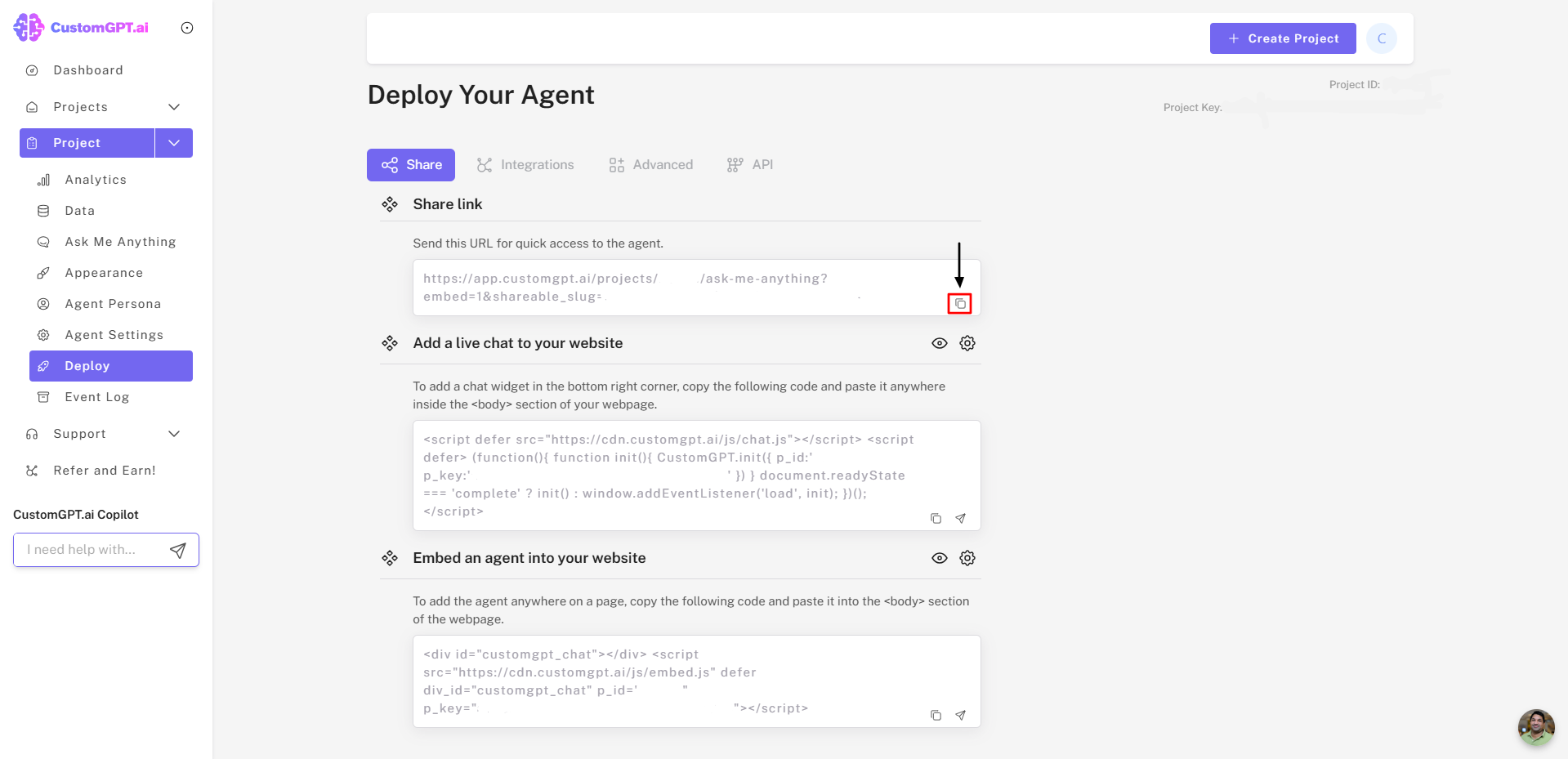
Task: Click 'Embed an agent into your website' heading
Action: click(x=529, y=558)
